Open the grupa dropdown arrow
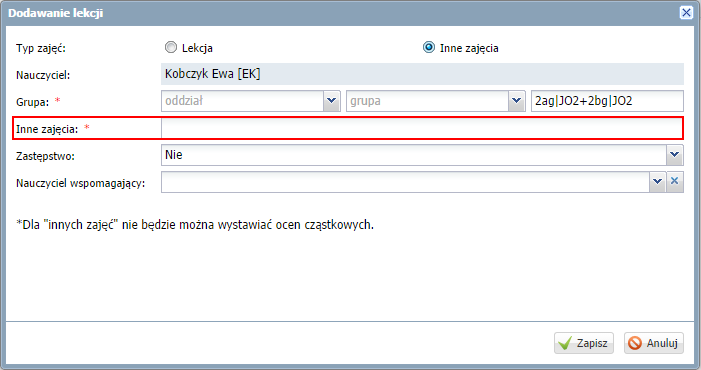Viewport: 701px width, 370px height. point(517,101)
